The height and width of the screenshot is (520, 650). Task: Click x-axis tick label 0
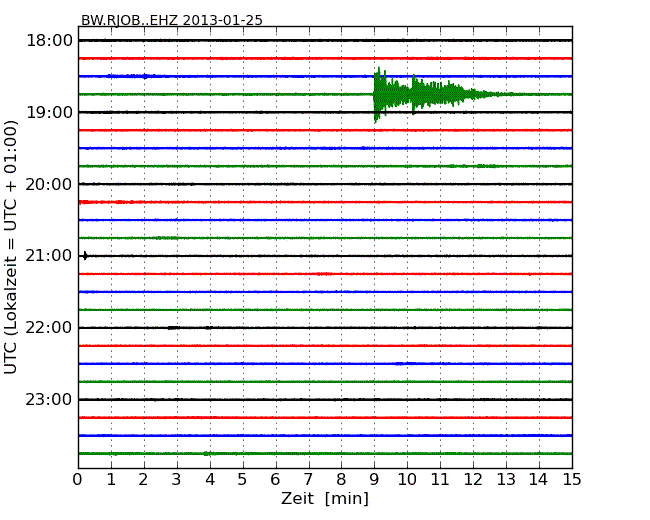[x=78, y=479]
